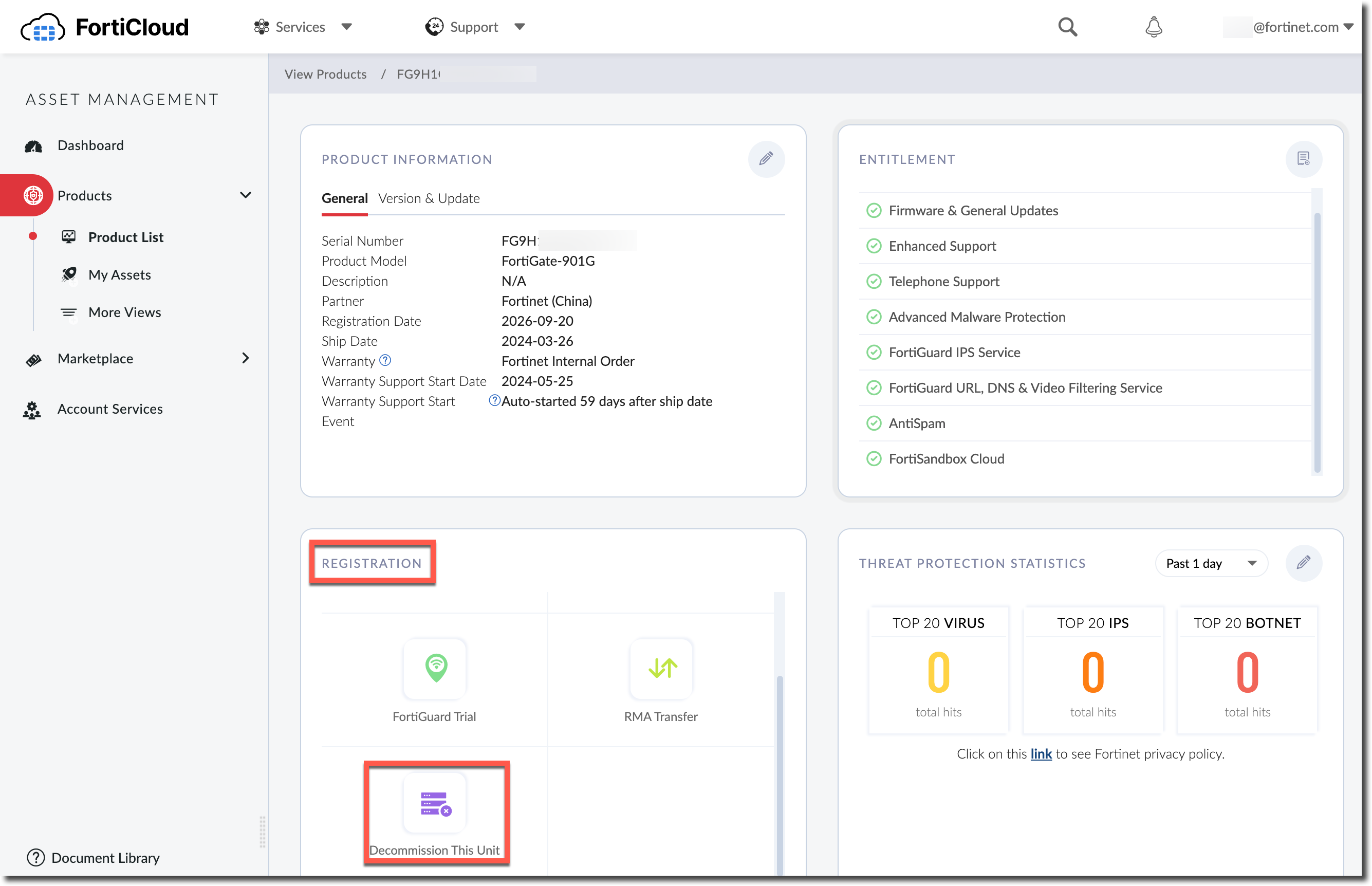Open the search magnifier icon

1067,27
